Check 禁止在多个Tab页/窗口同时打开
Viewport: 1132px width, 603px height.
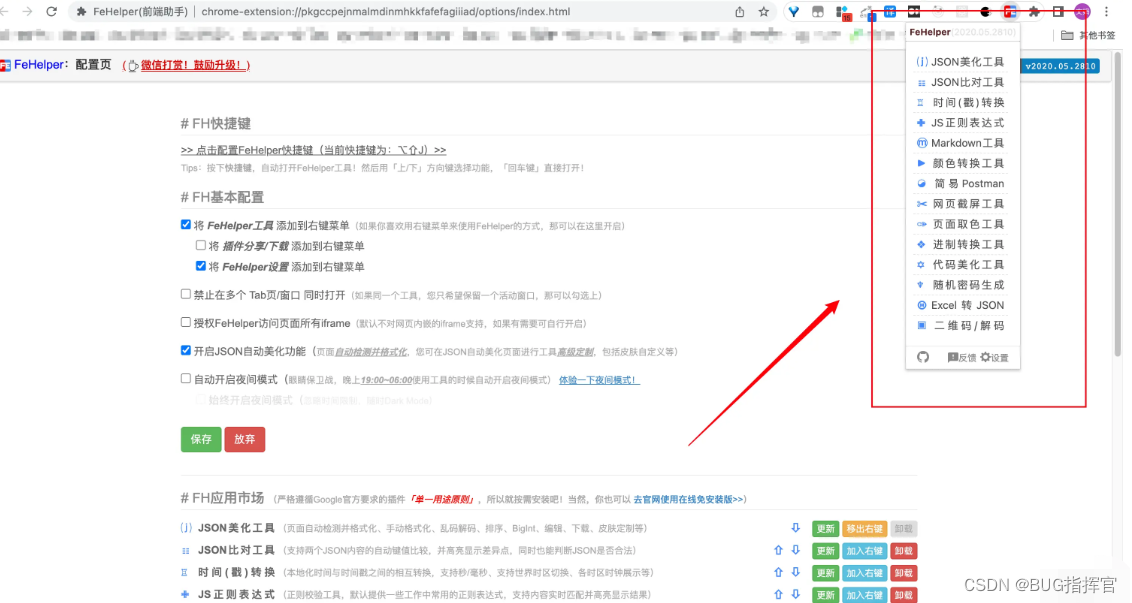(x=186, y=294)
